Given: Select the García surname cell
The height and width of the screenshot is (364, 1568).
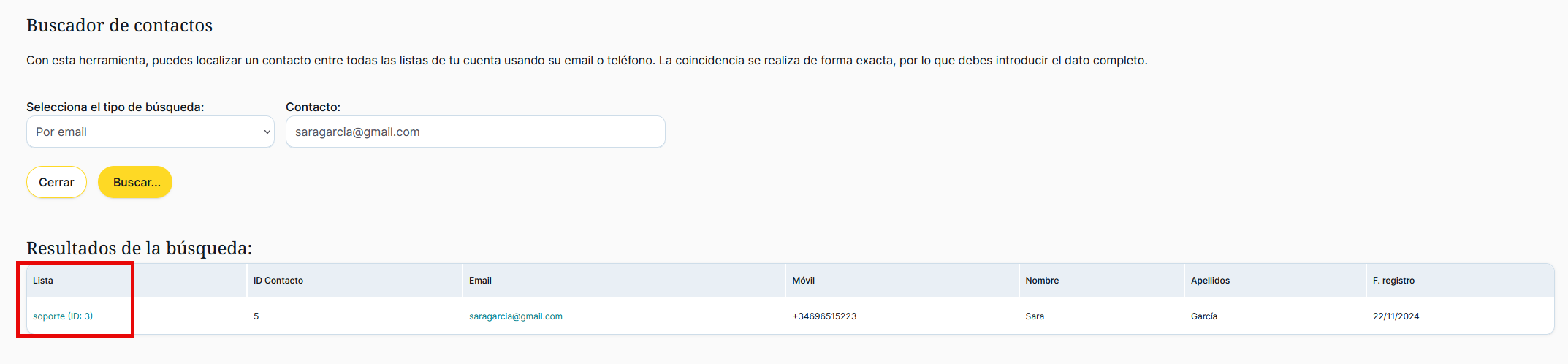Looking at the screenshot, I should pos(1204,316).
